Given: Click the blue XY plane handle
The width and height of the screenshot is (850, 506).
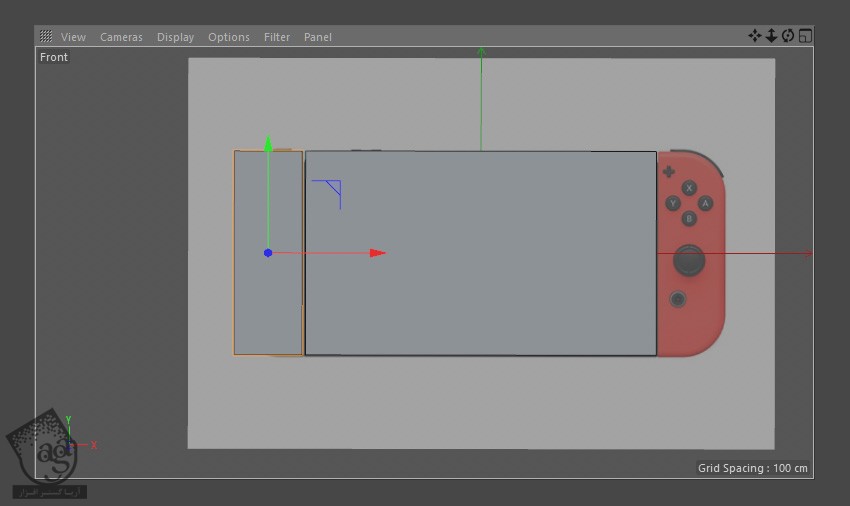Looking at the screenshot, I should [x=332, y=189].
